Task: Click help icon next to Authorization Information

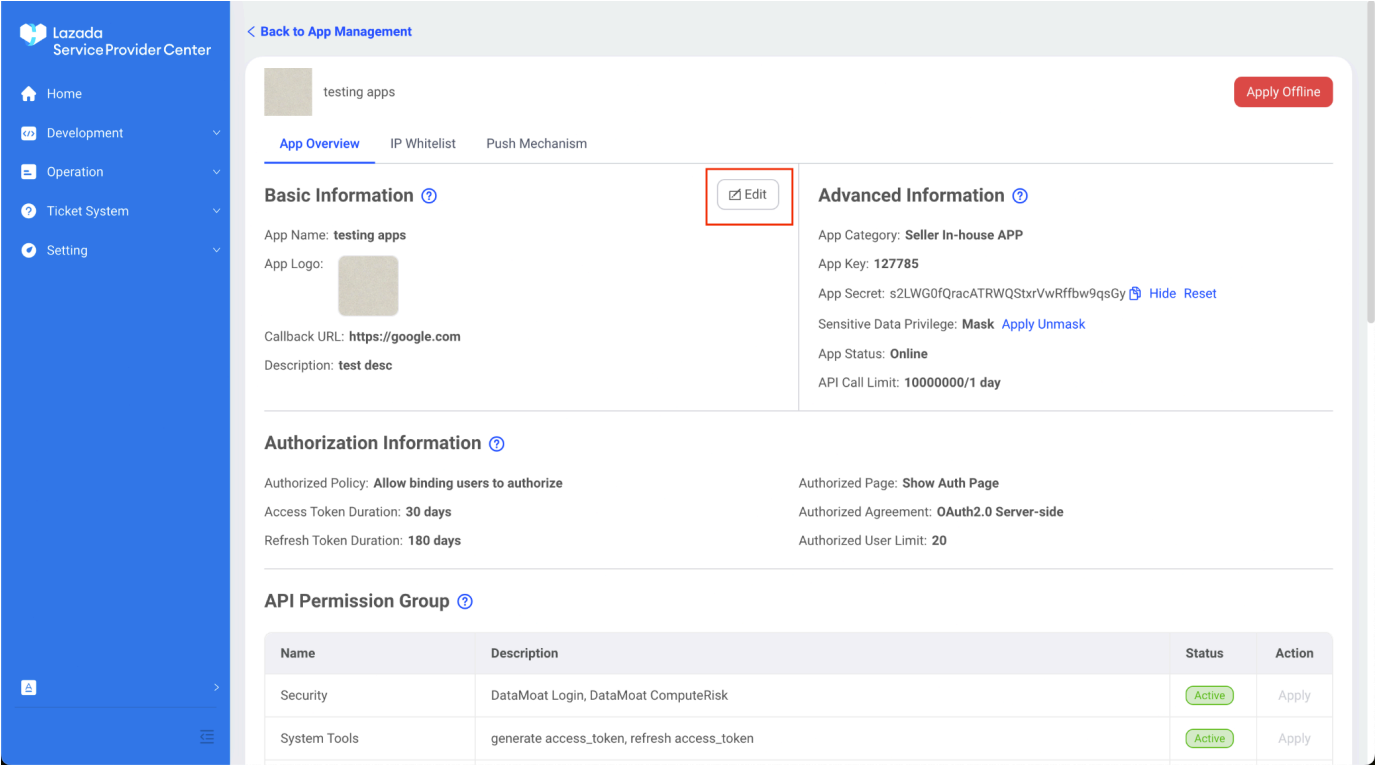Action: [497, 444]
